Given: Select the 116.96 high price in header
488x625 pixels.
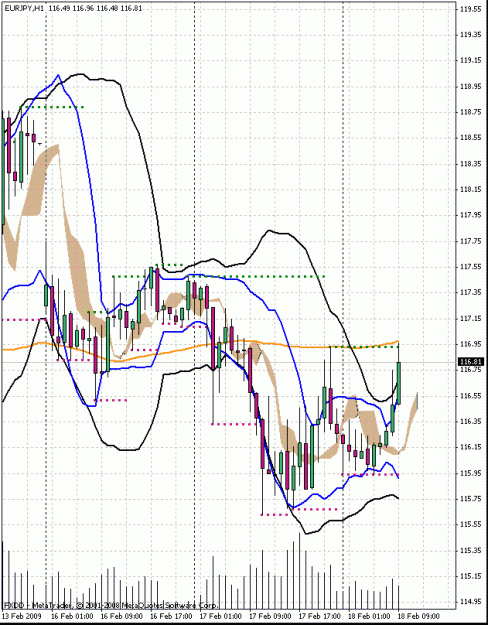Looking at the screenshot, I should coord(83,8).
